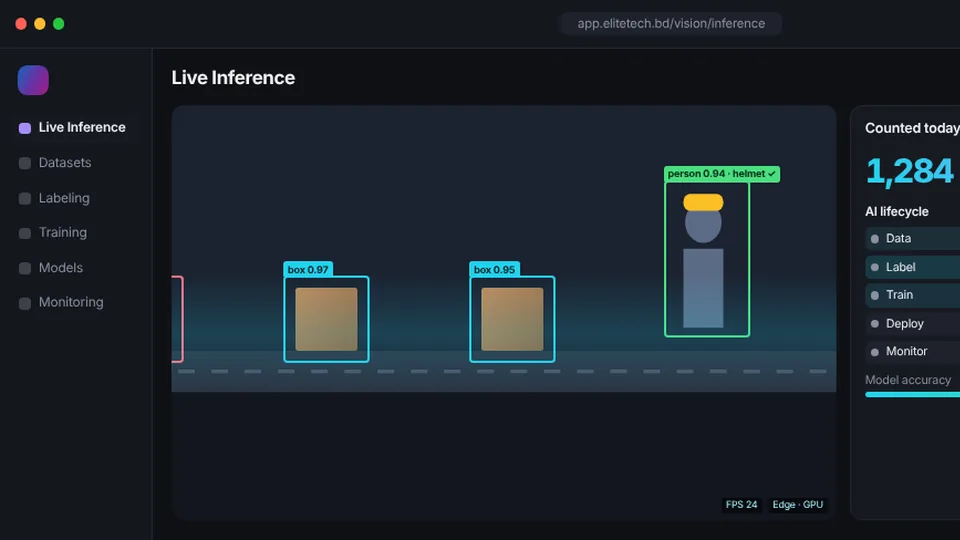The width and height of the screenshot is (960, 540).
Task: Click the dot beside Label step
Action: 875,268
